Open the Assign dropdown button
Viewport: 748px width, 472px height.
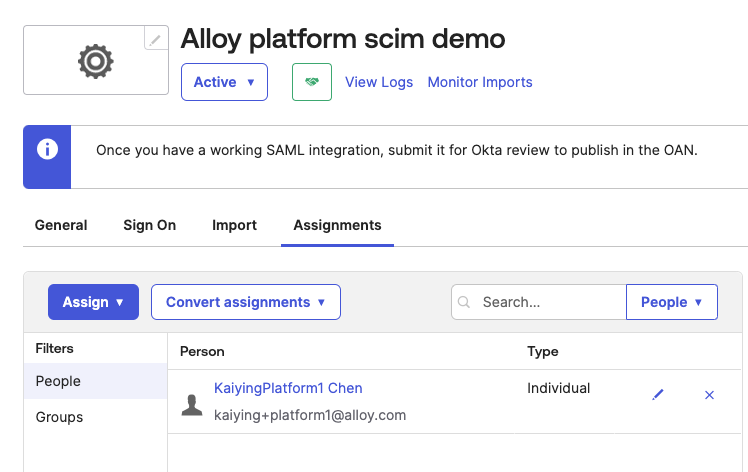pos(94,302)
